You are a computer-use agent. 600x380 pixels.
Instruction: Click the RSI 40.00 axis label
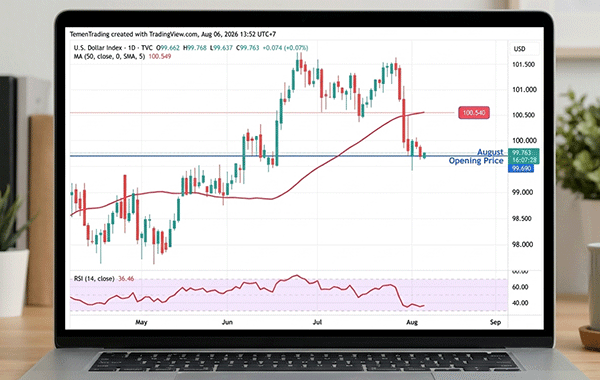tap(520, 303)
